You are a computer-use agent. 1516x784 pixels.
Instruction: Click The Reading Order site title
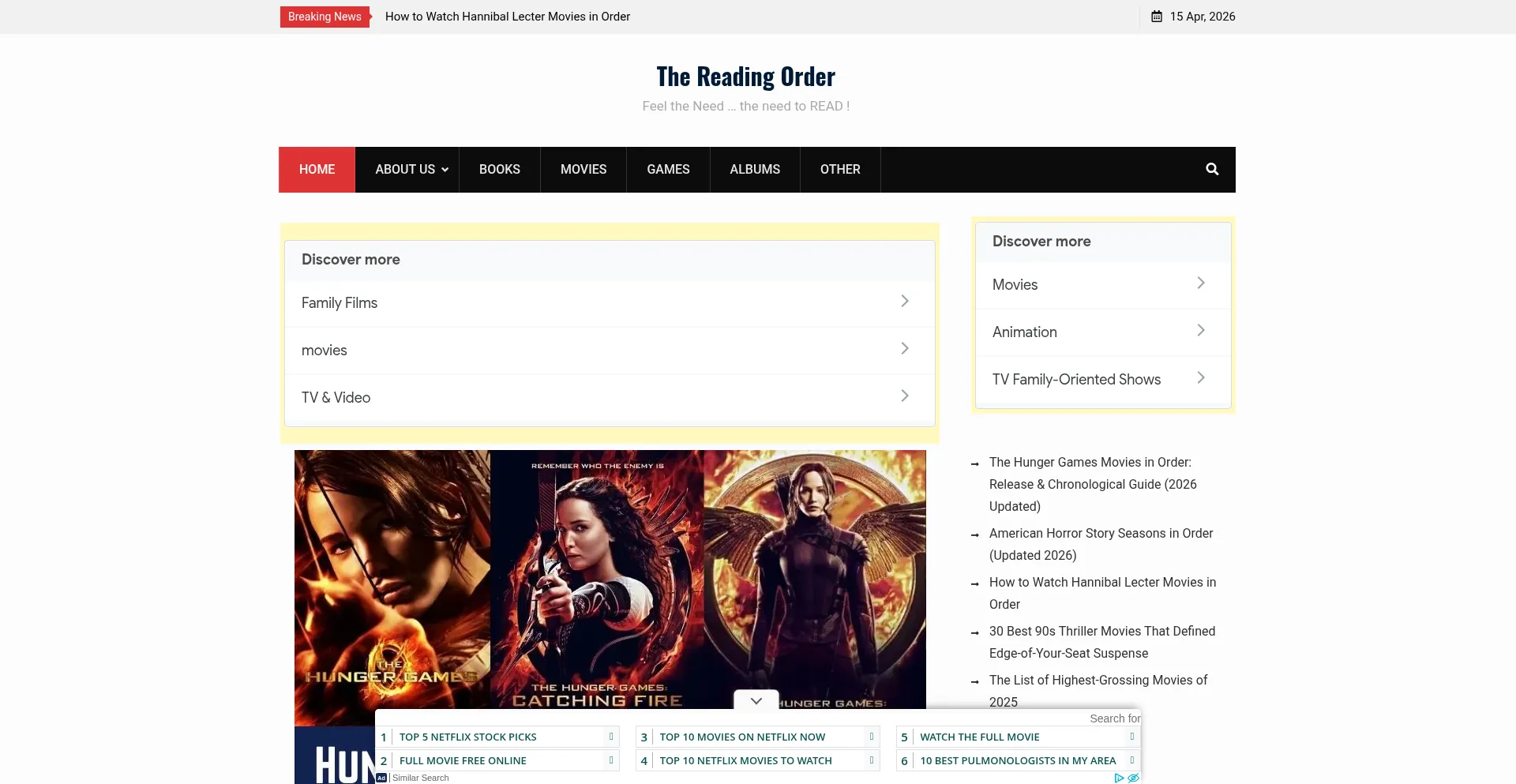[745, 77]
